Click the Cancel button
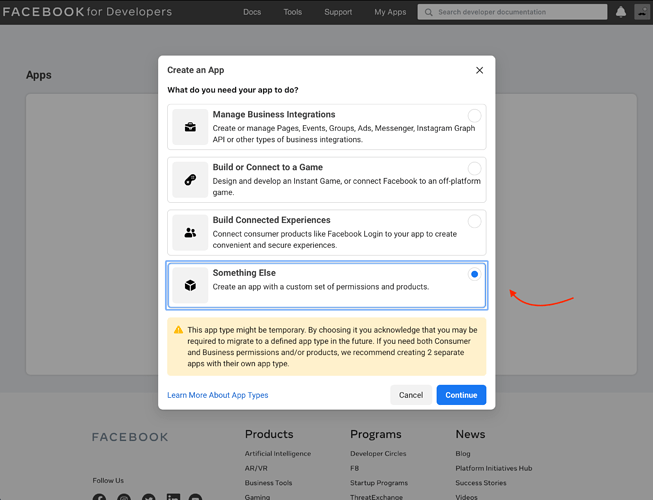This screenshot has height=500, width=653. pyautogui.click(x=411, y=395)
